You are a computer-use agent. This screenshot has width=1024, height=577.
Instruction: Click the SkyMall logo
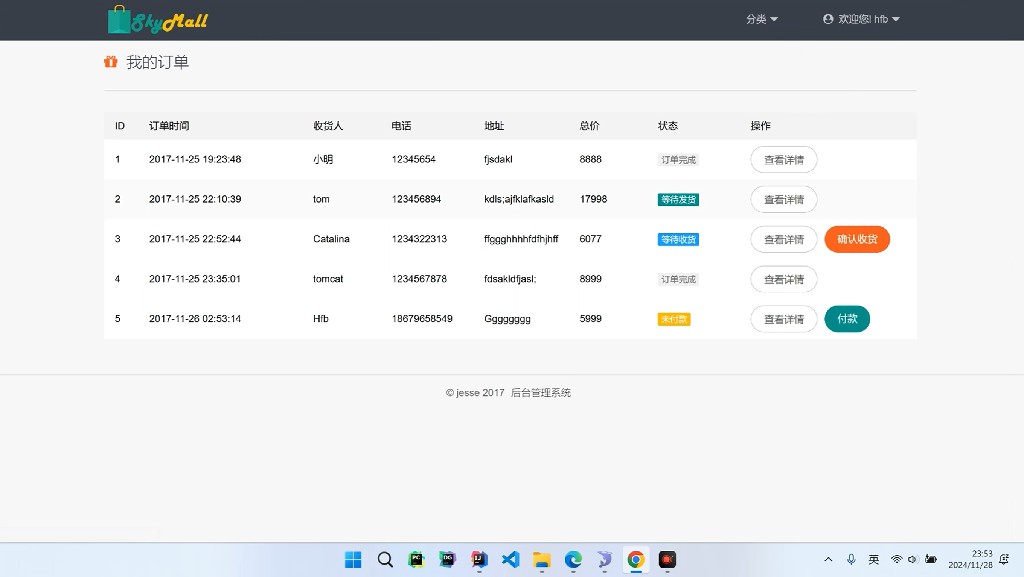157,20
